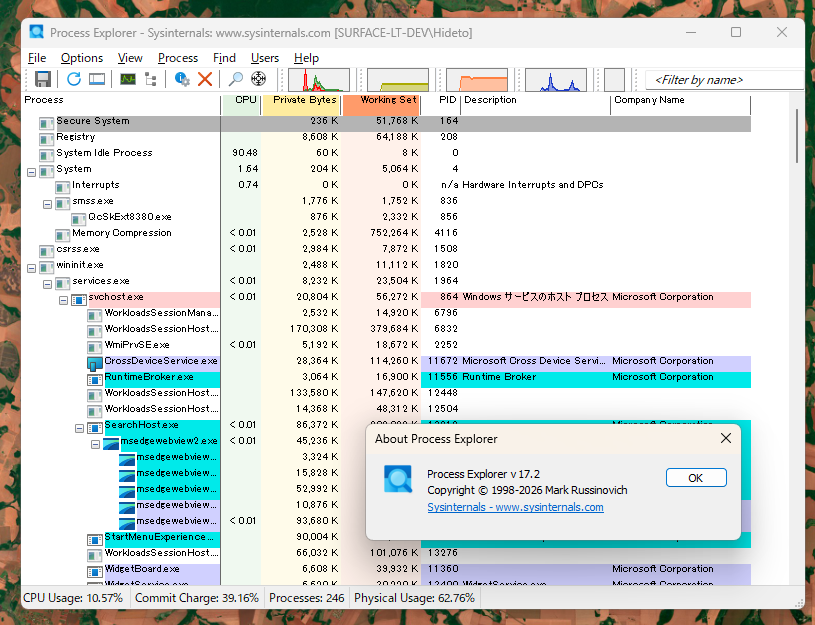The height and width of the screenshot is (625, 815).
Task: Click the Physical Usage status entry
Action: point(414,598)
